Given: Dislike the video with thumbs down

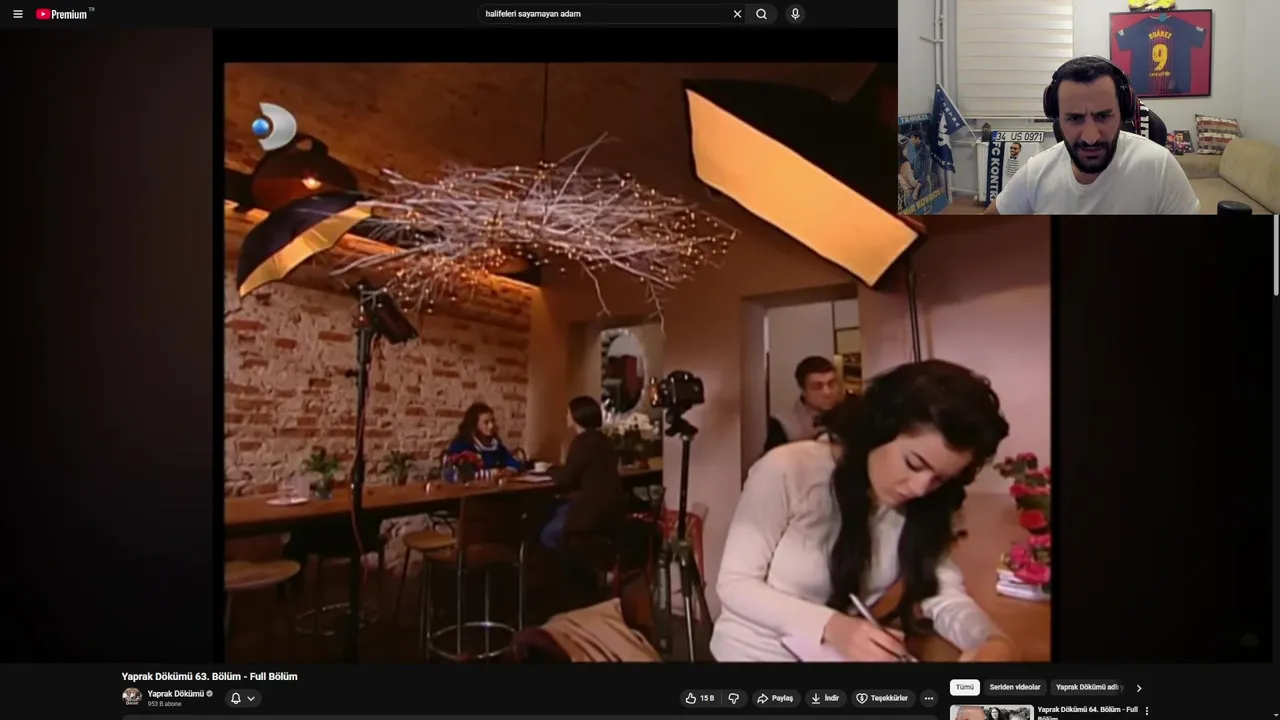Looking at the screenshot, I should [733, 698].
